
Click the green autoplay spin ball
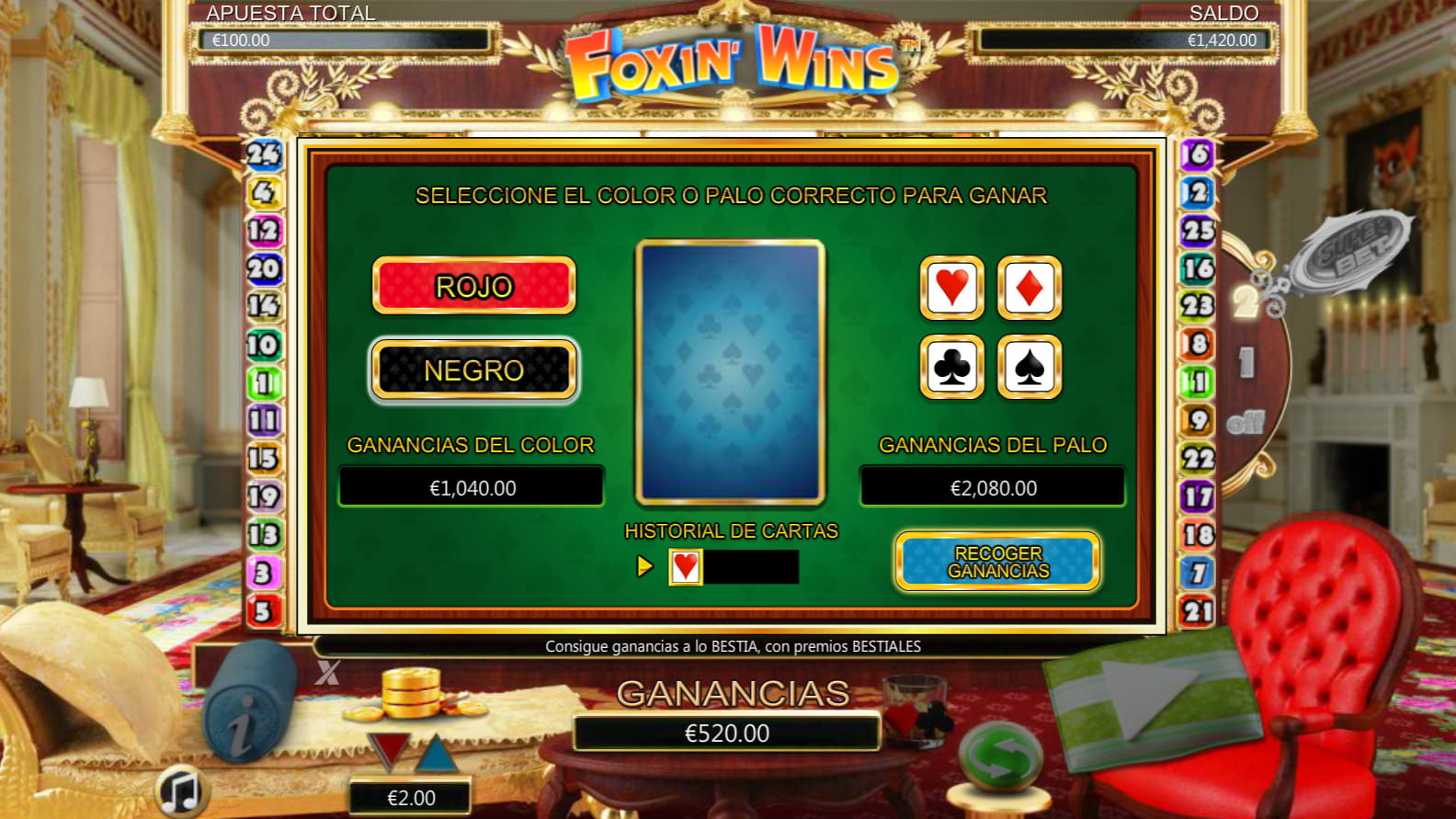point(1001,754)
